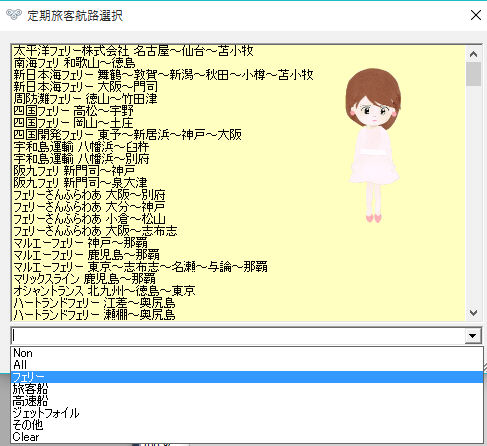Select 旅客船 in the dropdown list
Viewport: 487px width, 446px height.
click(247, 389)
